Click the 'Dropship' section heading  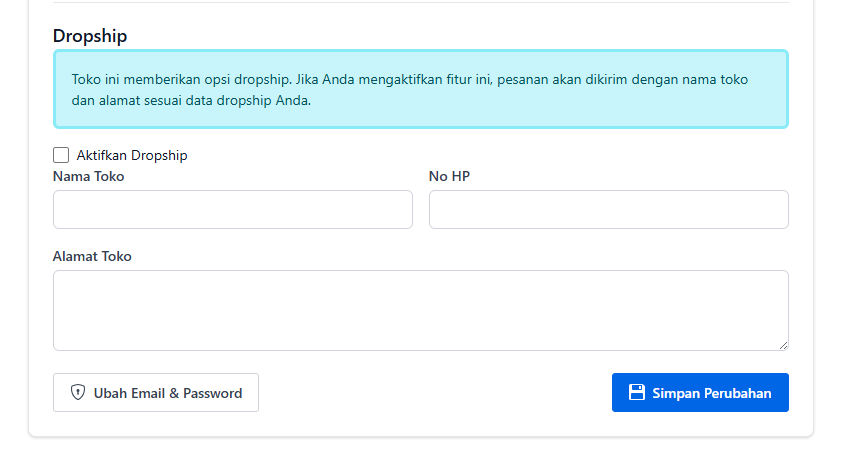pos(90,36)
